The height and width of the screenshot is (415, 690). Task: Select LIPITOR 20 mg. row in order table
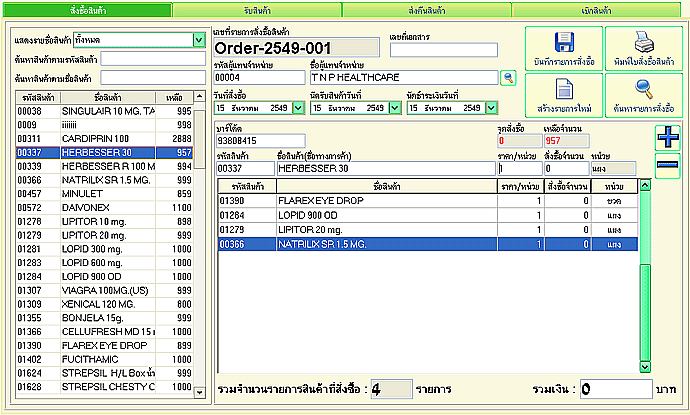click(x=428, y=230)
